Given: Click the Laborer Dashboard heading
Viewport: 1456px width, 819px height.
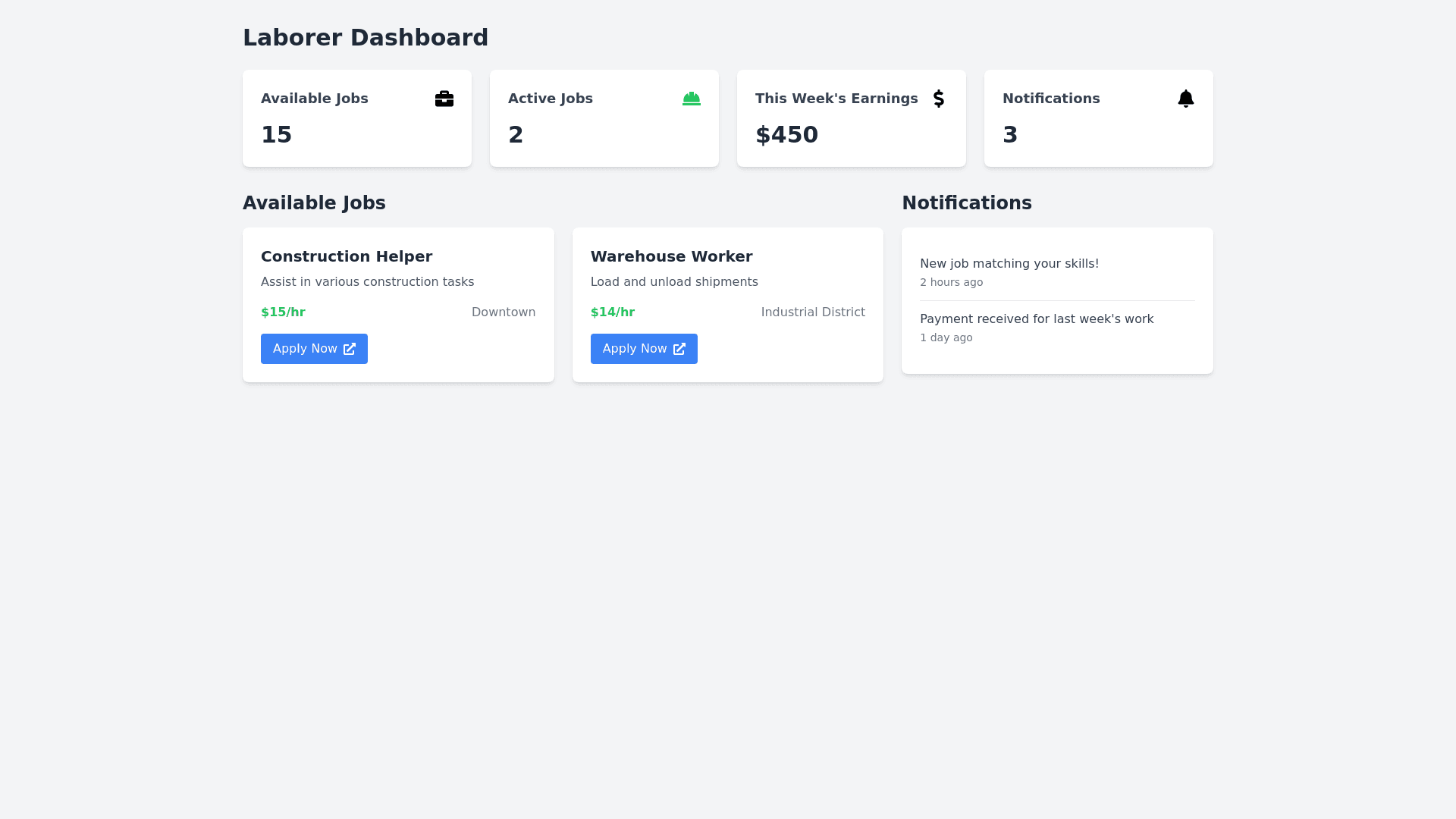Looking at the screenshot, I should tap(366, 38).
